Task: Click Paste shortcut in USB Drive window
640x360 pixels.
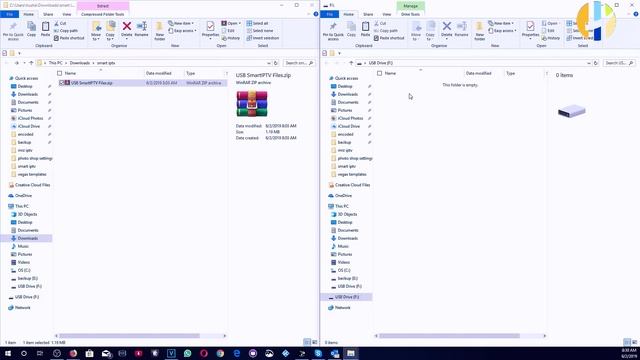Action: click(389, 38)
